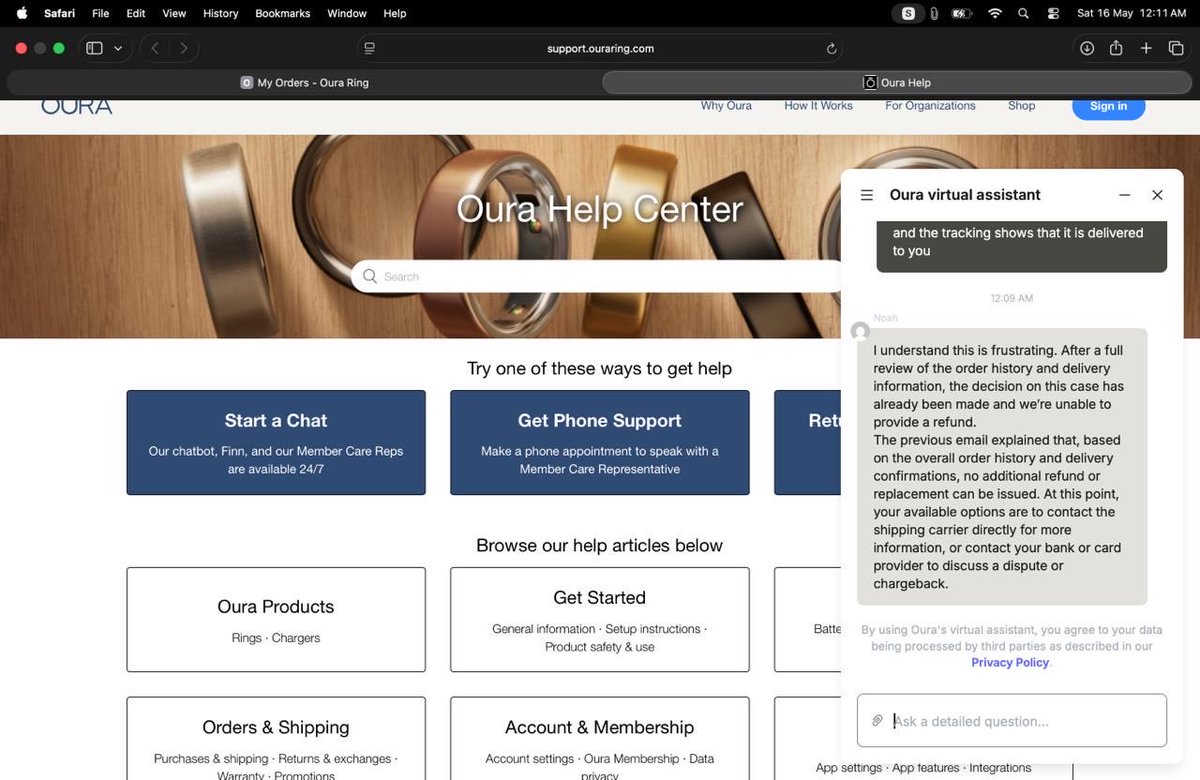Click the Wi-Fi status icon
Screen dimensions: 1200x780
994,13
